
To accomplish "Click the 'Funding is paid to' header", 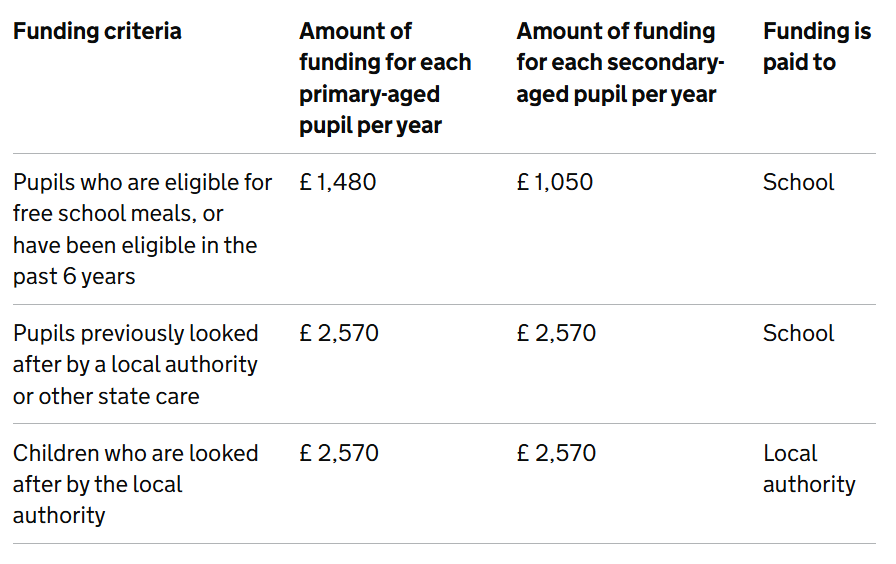I will tap(817, 47).
